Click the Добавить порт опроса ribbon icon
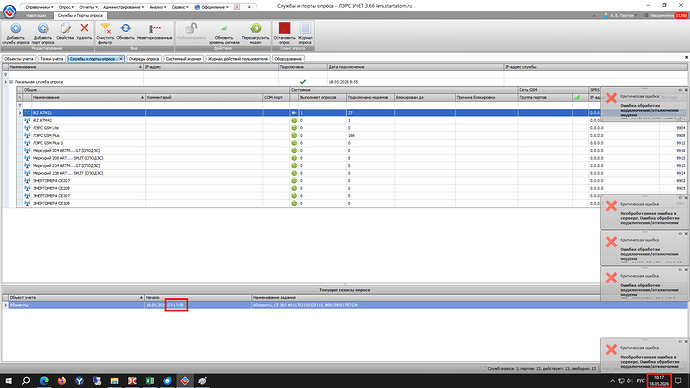 coord(43,29)
